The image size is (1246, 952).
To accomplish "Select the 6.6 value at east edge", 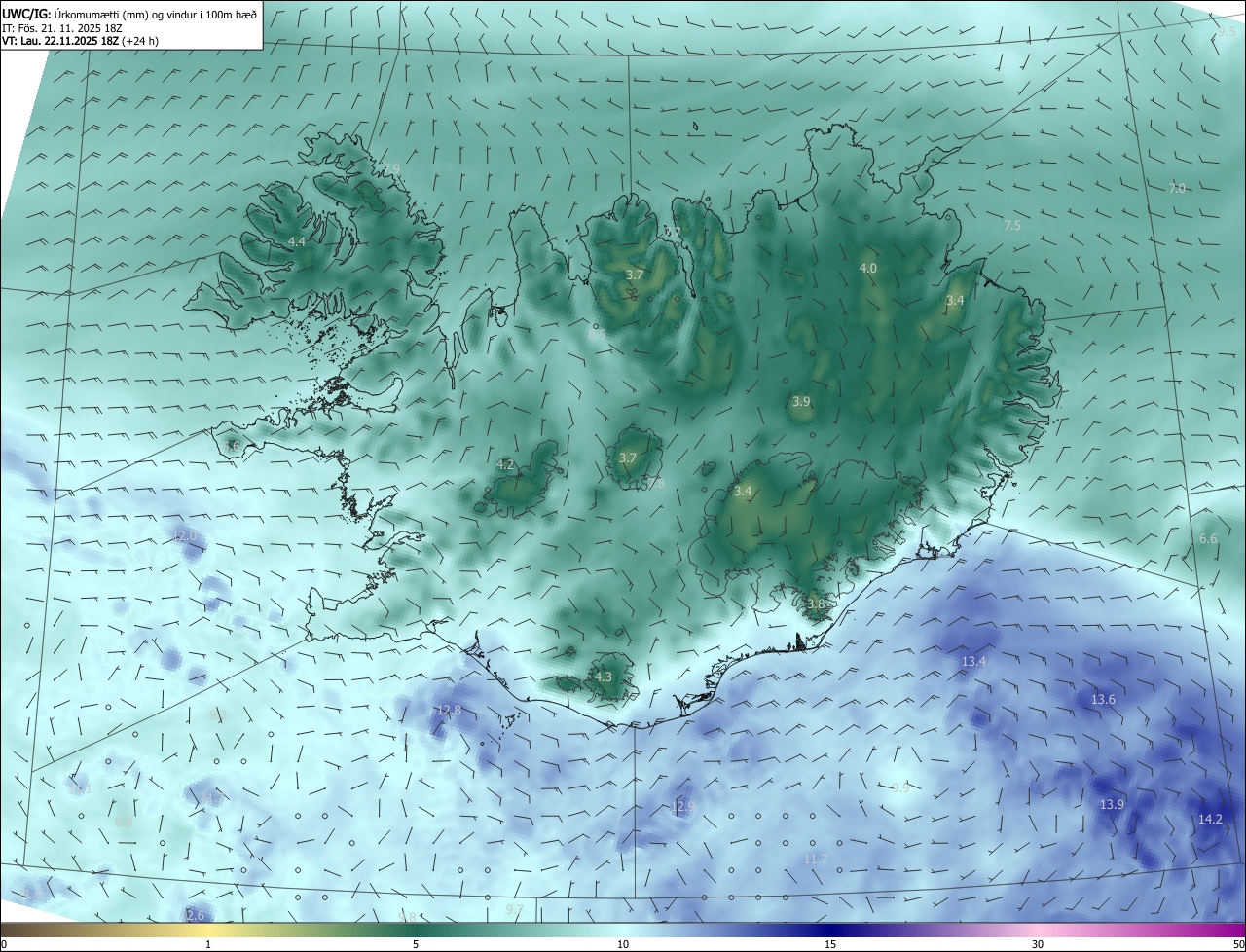I will 1208,539.
